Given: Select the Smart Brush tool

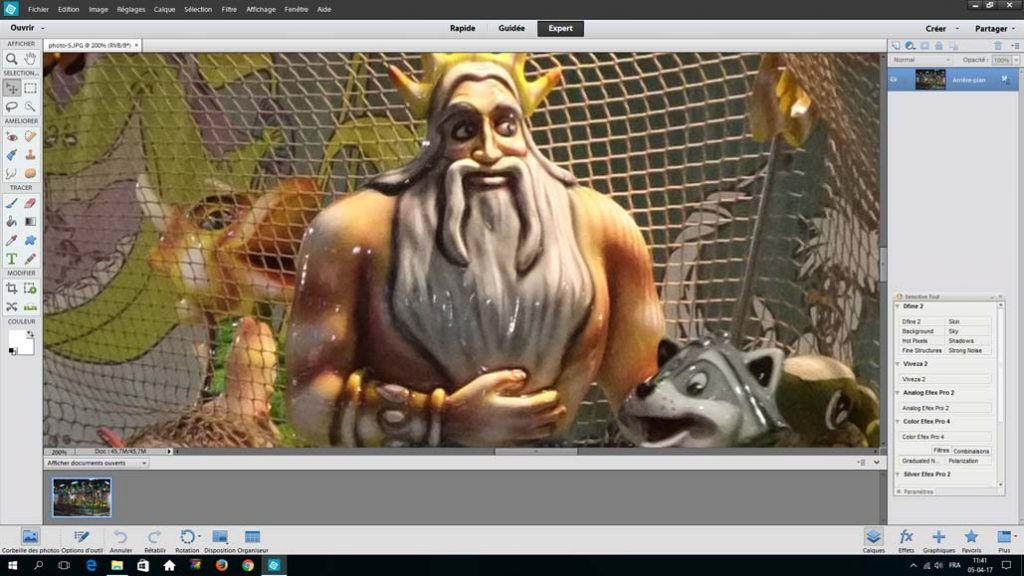Looking at the screenshot, I should pyautogui.click(x=12, y=155).
